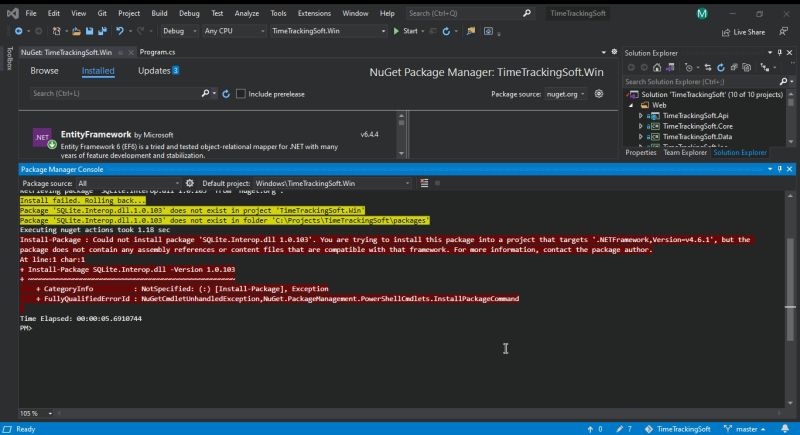Image resolution: width=800 pixels, height=435 pixels.
Task: Open Default project dropdown in console
Action: [x=332, y=183]
